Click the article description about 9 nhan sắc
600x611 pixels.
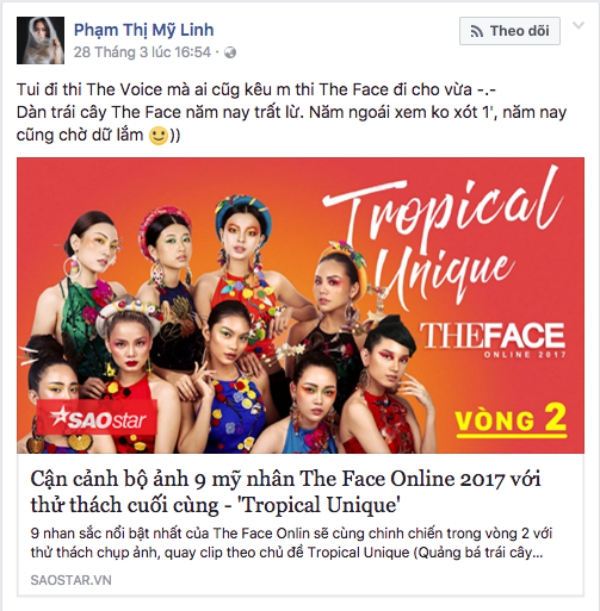pyautogui.click(x=291, y=543)
